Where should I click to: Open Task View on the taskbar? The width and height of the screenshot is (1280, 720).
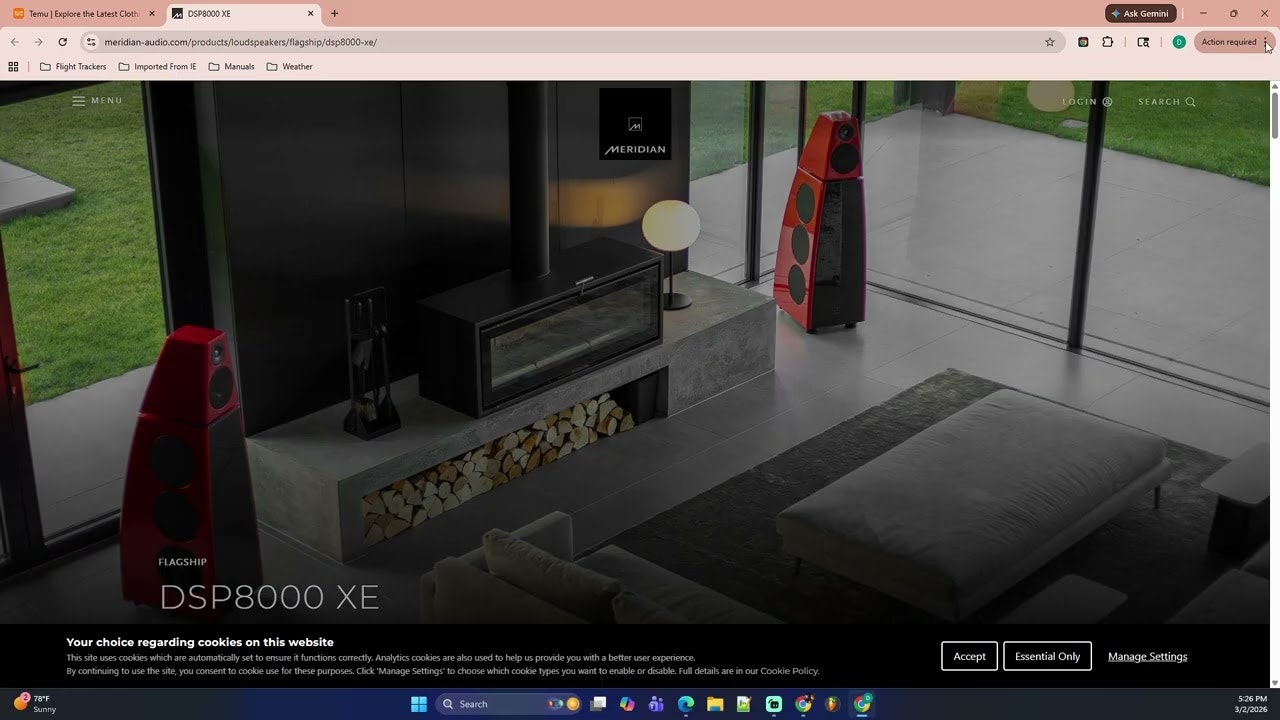(598, 704)
